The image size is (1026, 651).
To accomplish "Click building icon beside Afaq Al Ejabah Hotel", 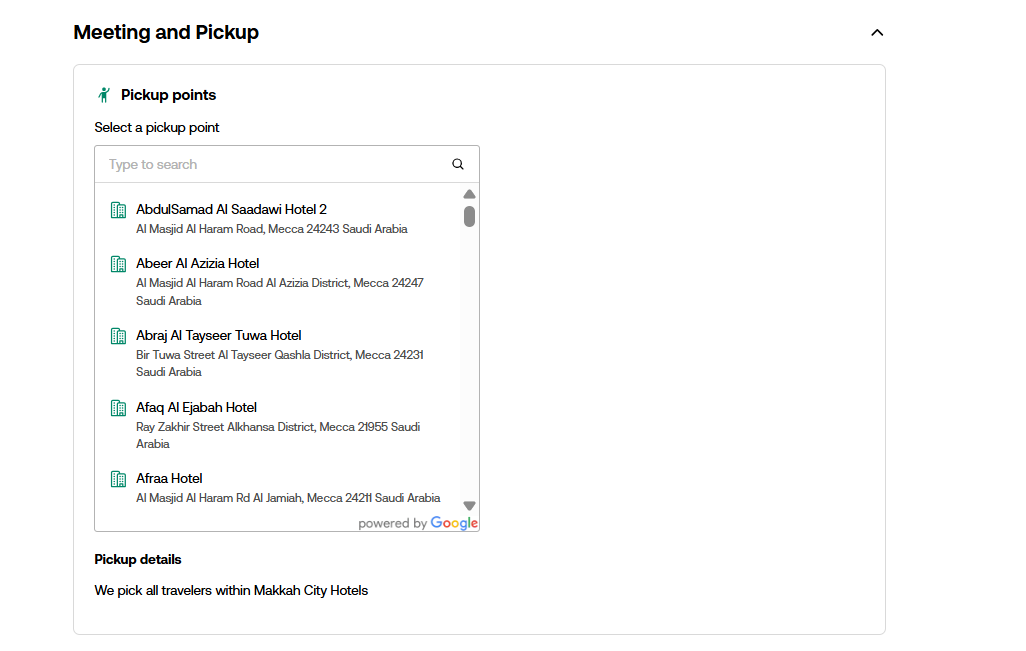I will (118, 408).
